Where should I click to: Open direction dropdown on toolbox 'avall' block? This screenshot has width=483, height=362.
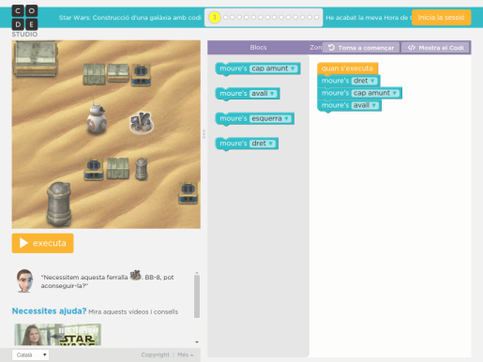pos(272,93)
